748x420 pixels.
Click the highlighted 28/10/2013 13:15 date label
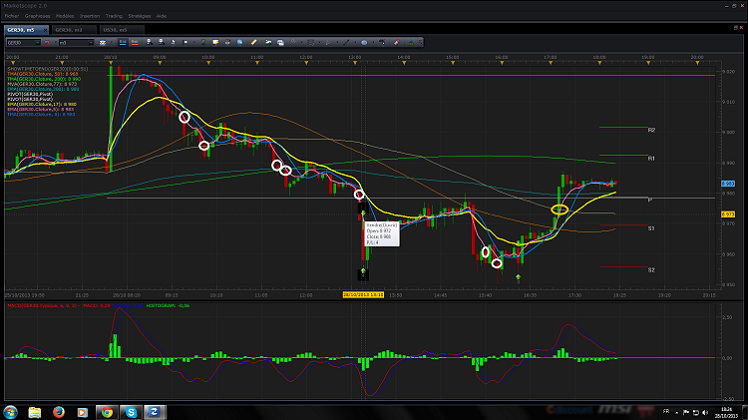pyautogui.click(x=364, y=295)
